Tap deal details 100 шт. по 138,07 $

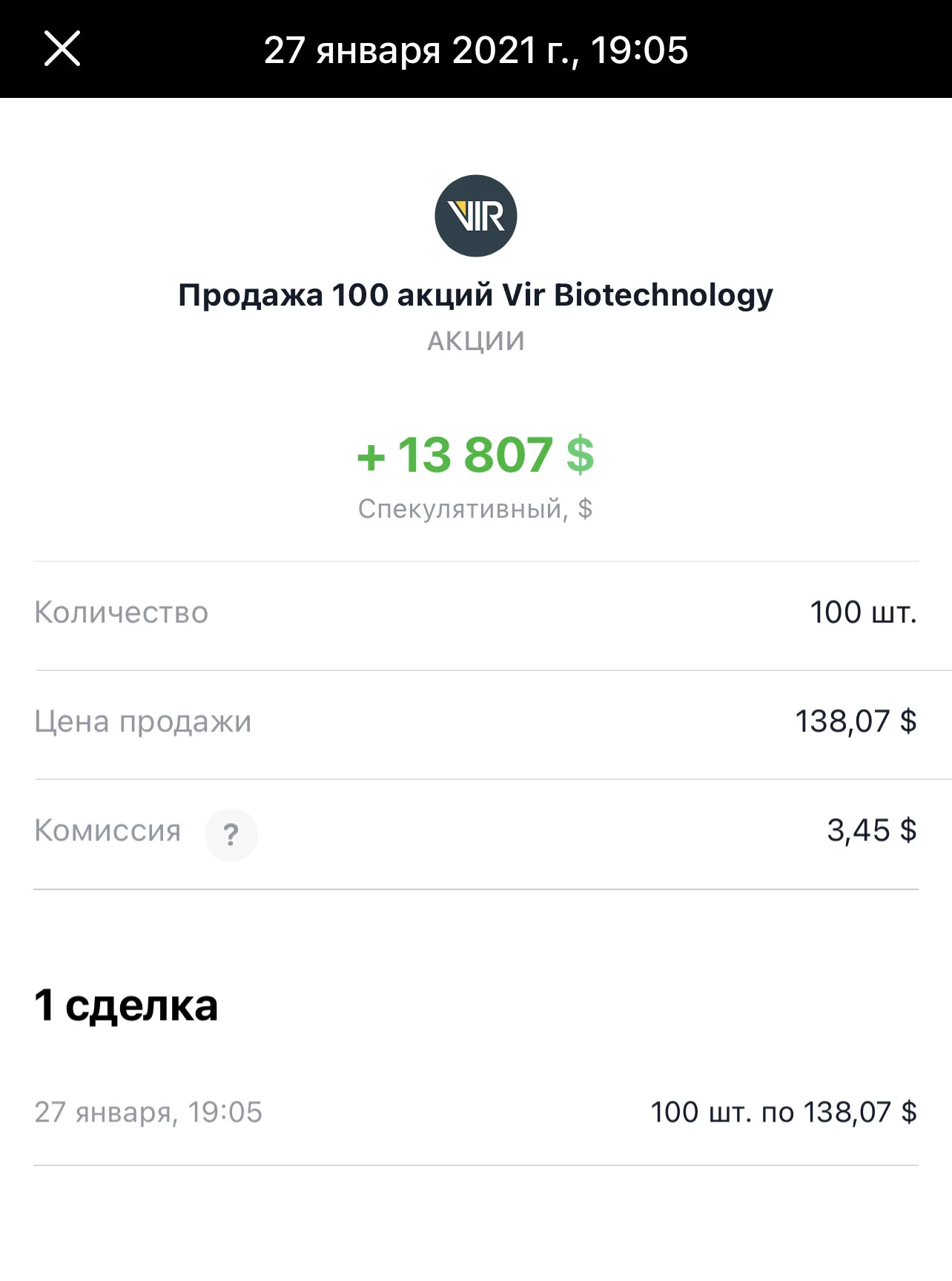pyautogui.click(x=784, y=1112)
